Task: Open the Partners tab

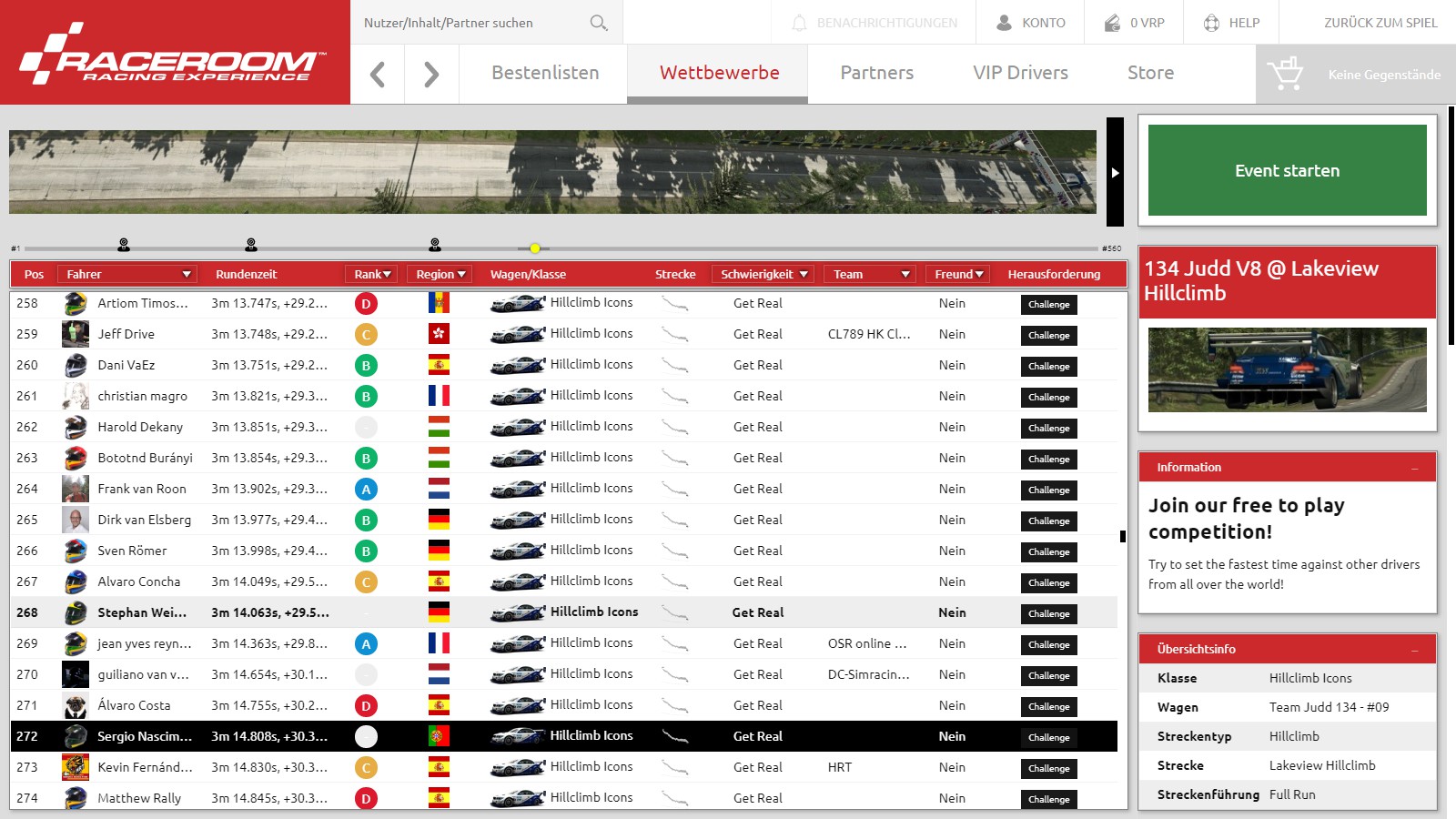Action: point(876,73)
